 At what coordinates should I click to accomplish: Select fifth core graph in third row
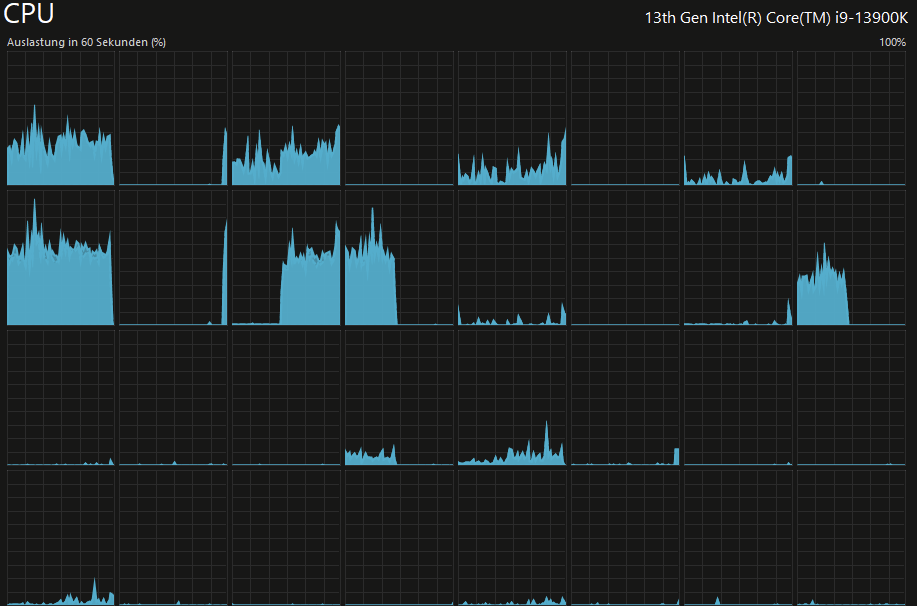point(512,398)
